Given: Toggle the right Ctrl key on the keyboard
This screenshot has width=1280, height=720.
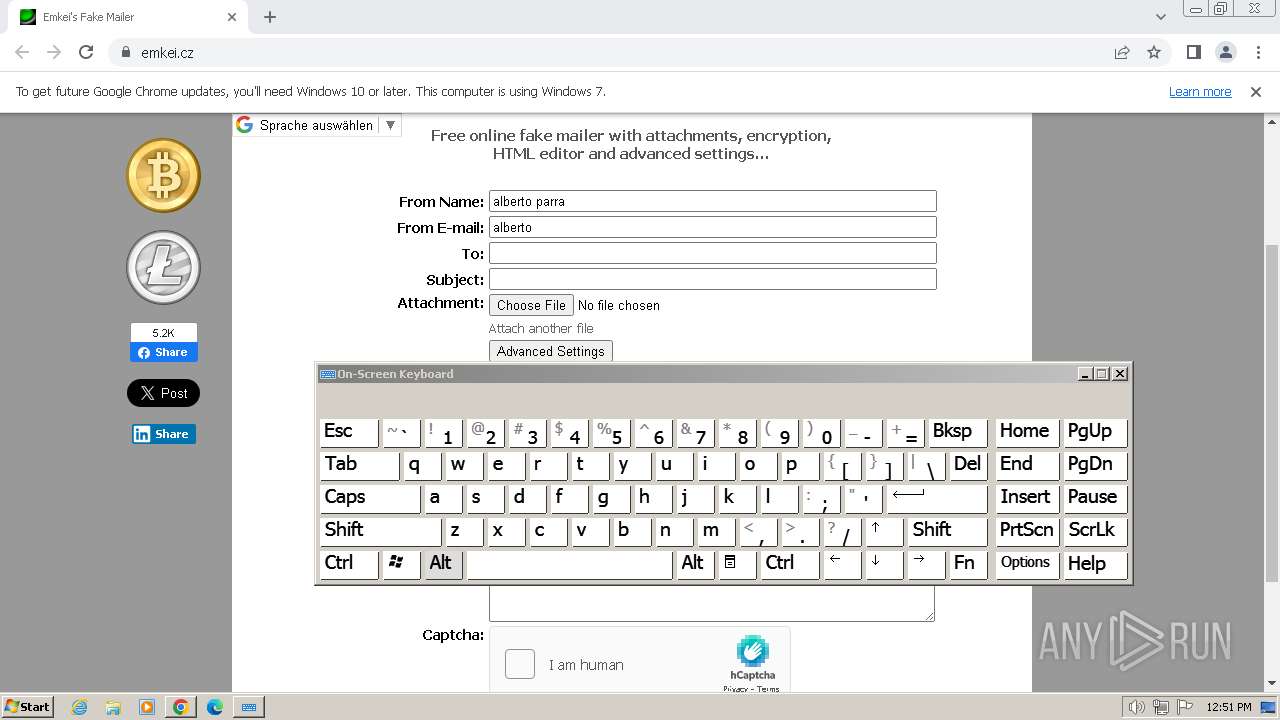Looking at the screenshot, I should (789, 563).
